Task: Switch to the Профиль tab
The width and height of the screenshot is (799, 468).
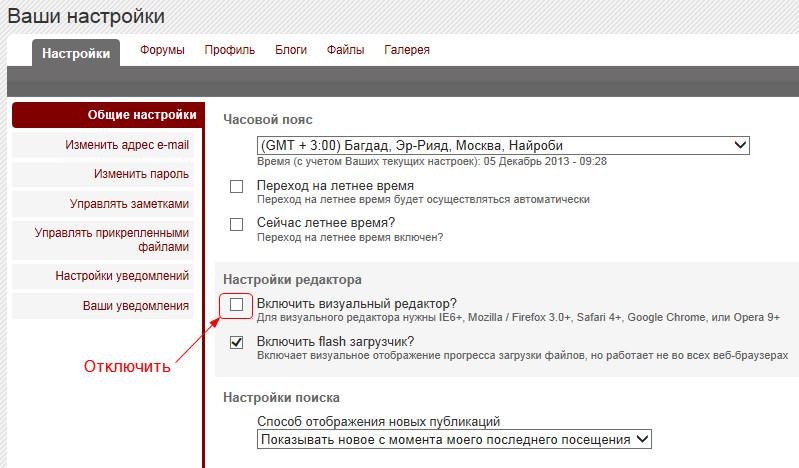Action: (229, 50)
